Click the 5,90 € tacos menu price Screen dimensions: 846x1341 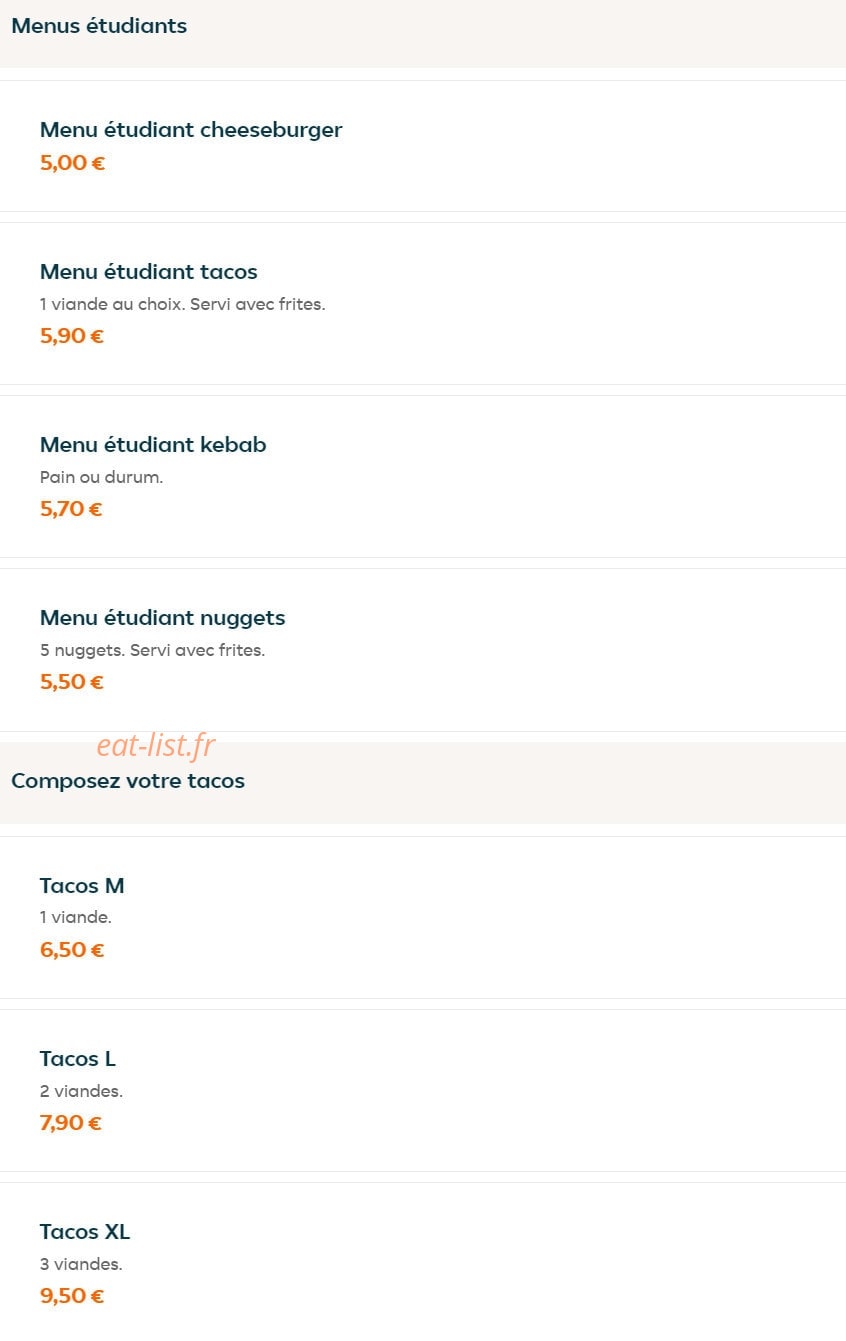click(72, 336)
